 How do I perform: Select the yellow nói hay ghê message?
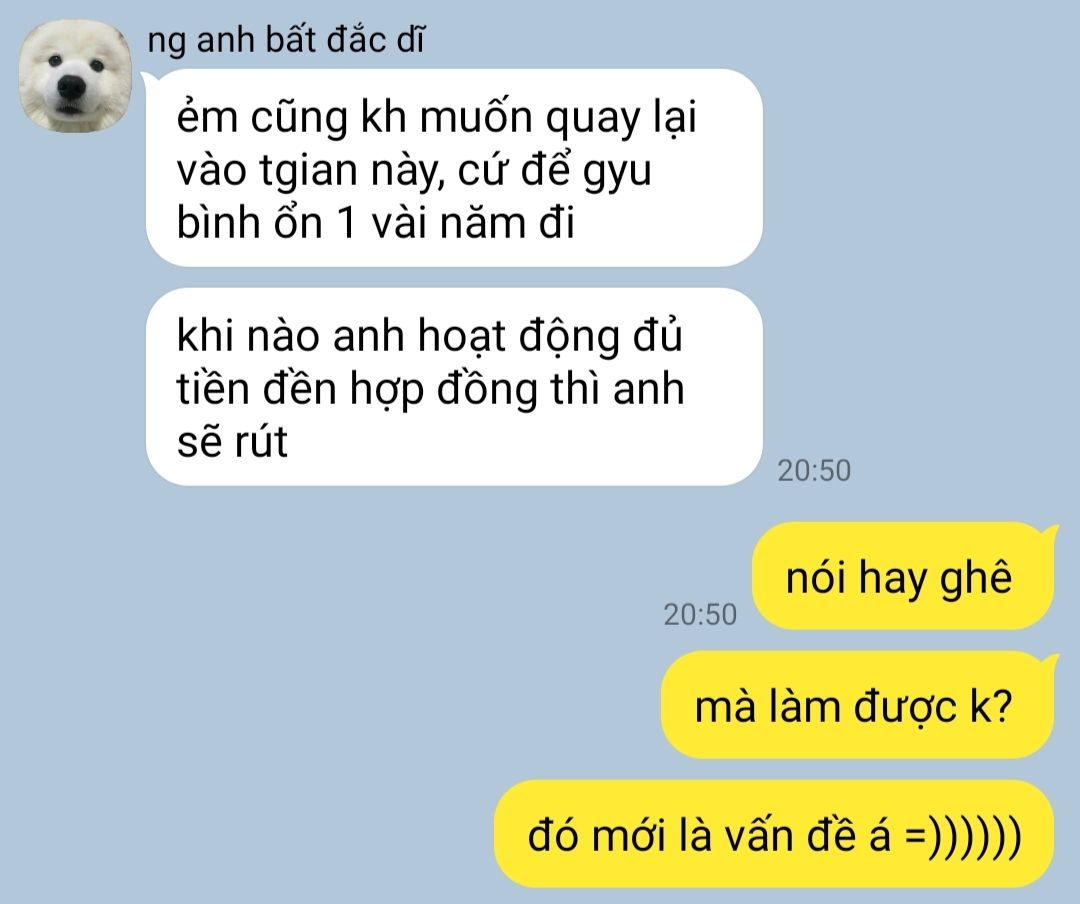tap(903, 575)
